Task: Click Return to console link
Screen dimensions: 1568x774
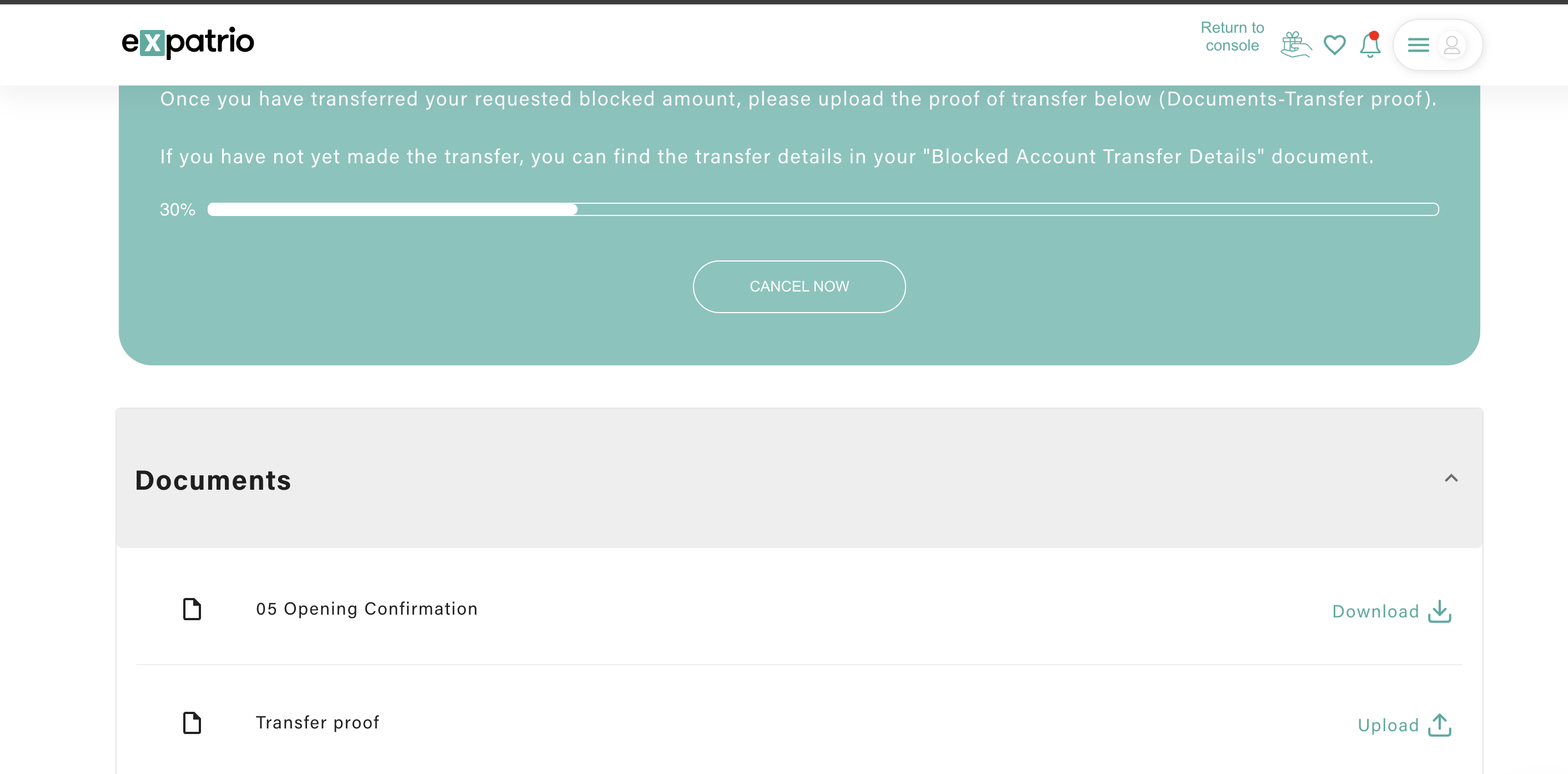Action: [x=1232, y=37]
